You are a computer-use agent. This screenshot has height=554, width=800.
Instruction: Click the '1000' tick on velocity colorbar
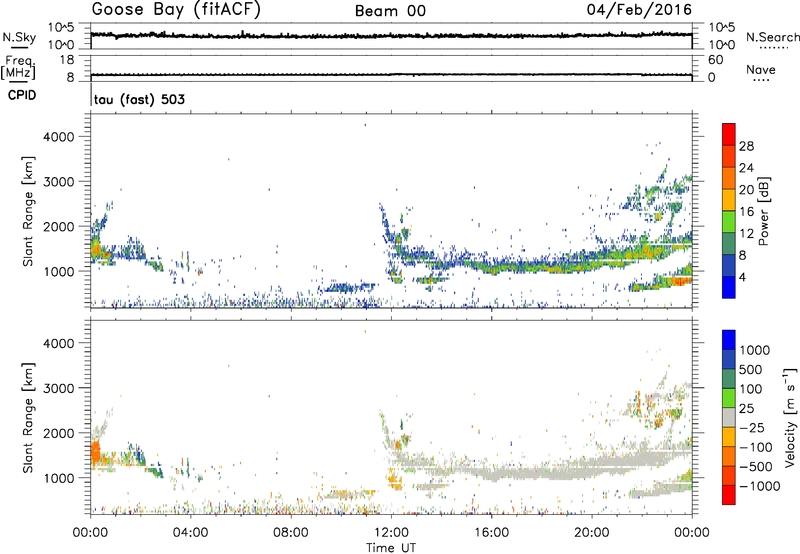pos(754,350)
